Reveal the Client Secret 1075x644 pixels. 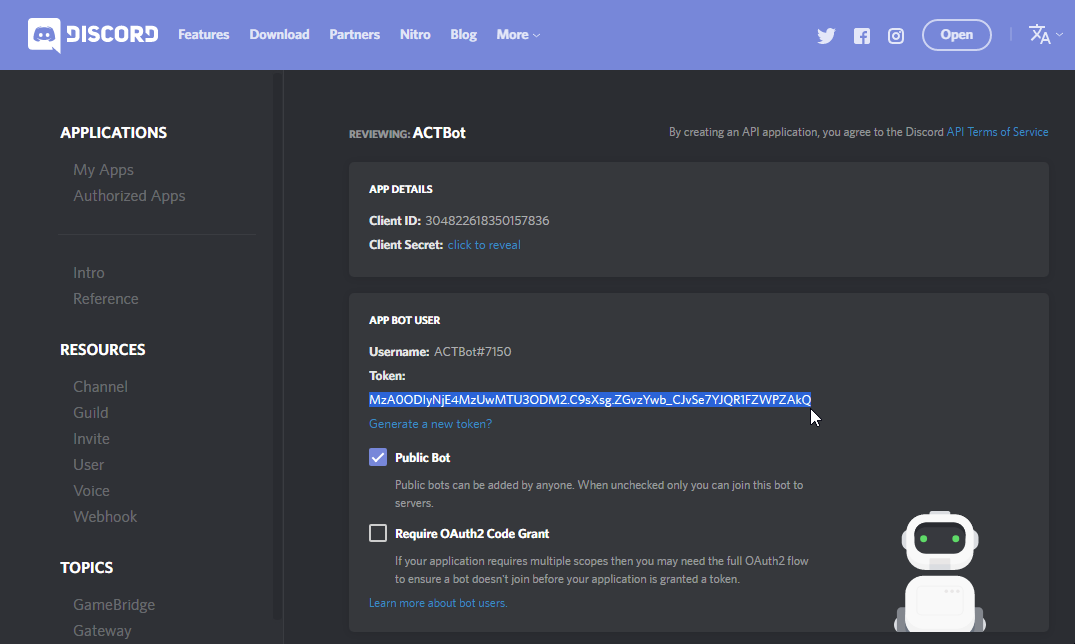pyautogui.click(x=484, y=245)
